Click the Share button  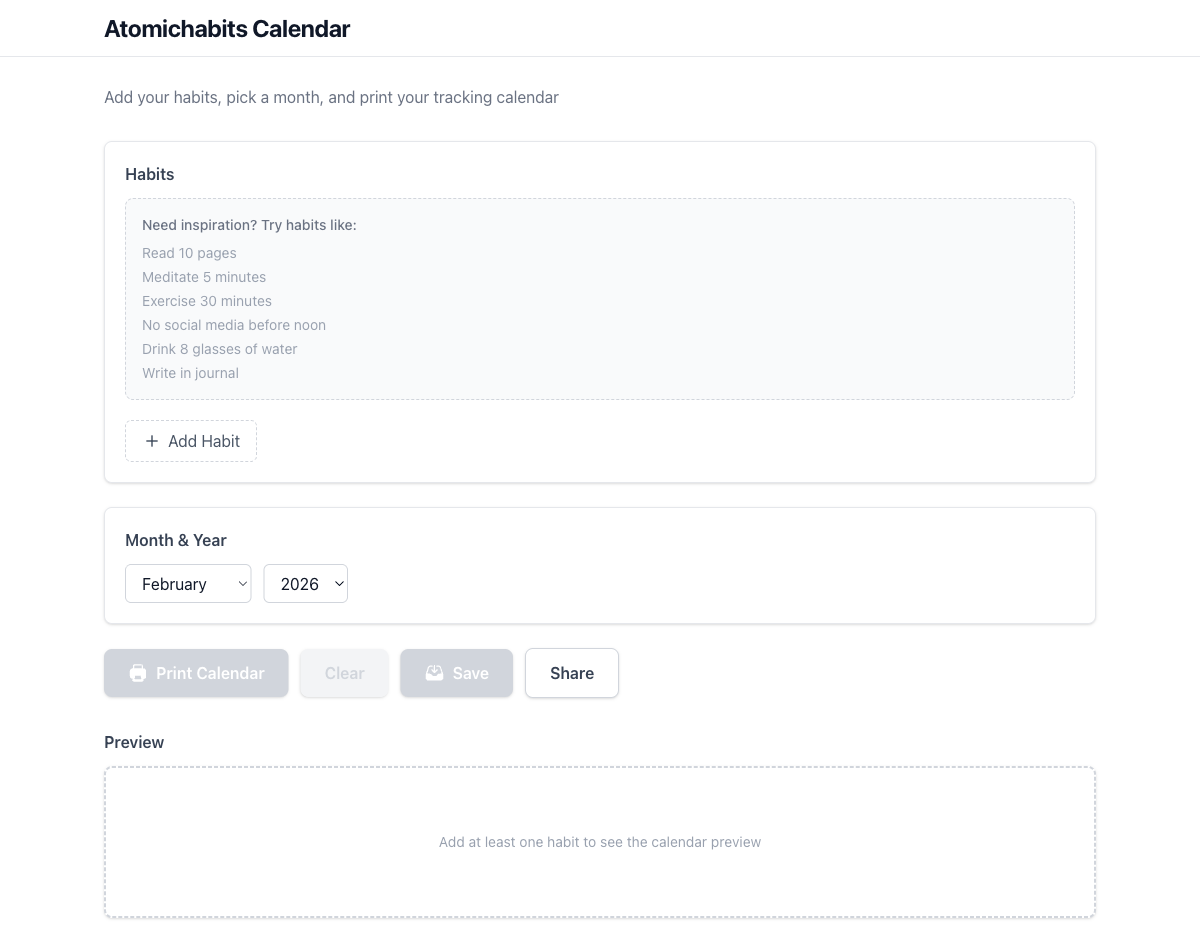click(x=571, y=673)
